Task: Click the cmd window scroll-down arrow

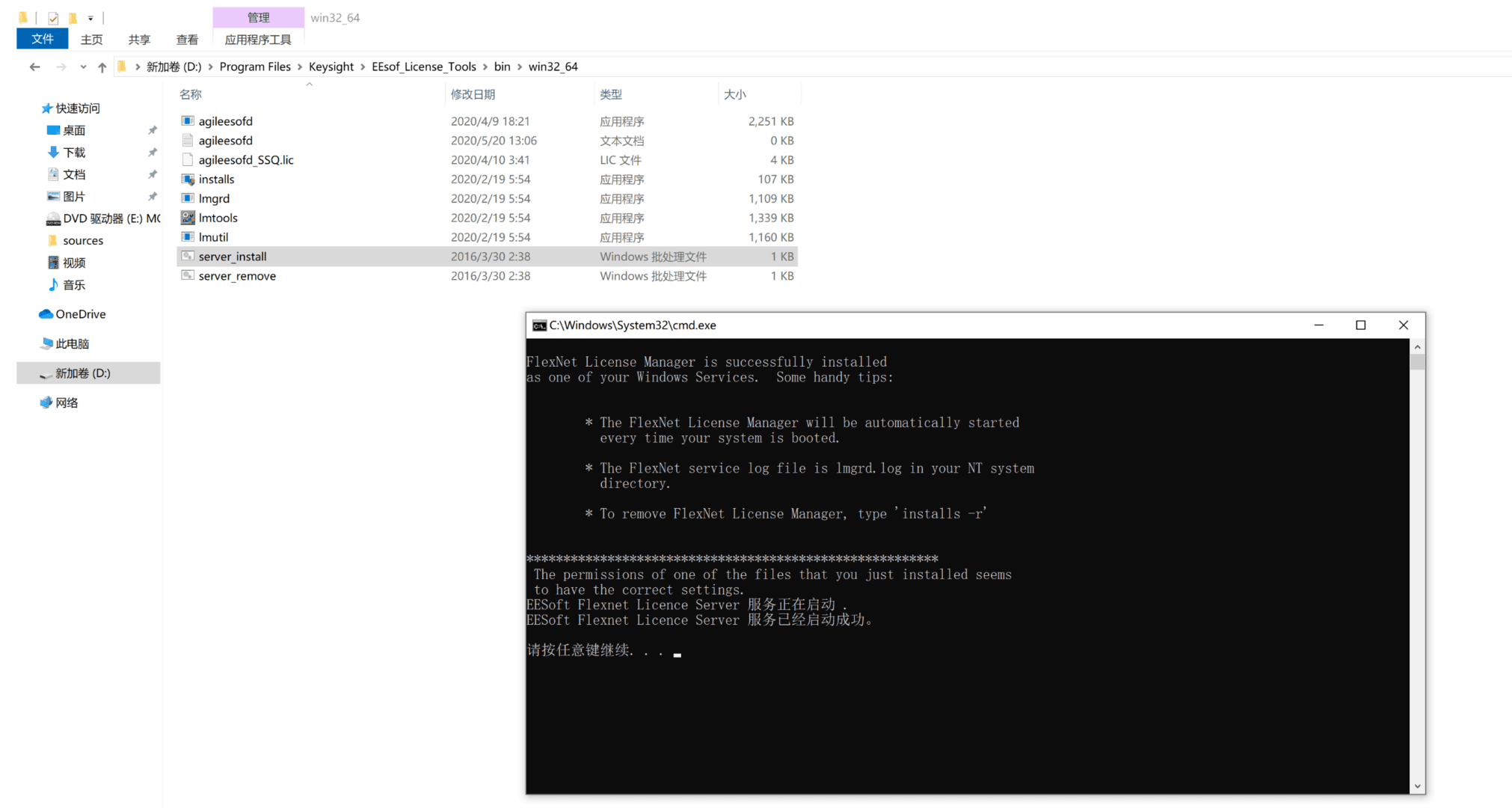Action: point(1417,786)
